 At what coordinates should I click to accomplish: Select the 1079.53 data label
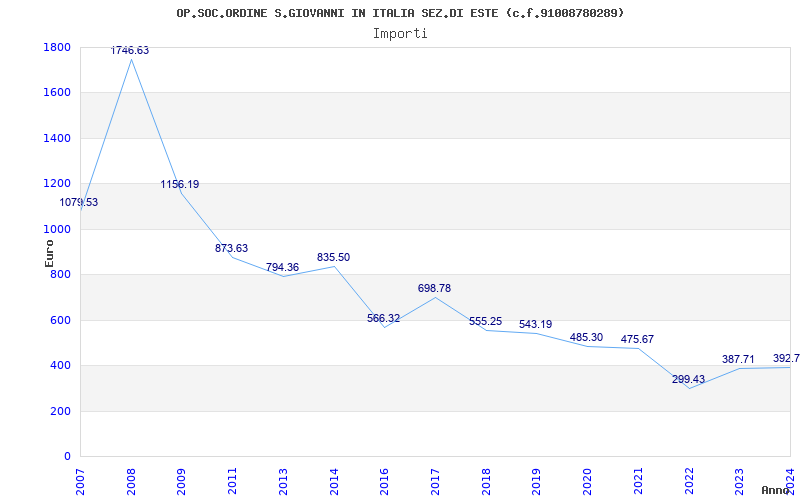[x=79, y=202]
